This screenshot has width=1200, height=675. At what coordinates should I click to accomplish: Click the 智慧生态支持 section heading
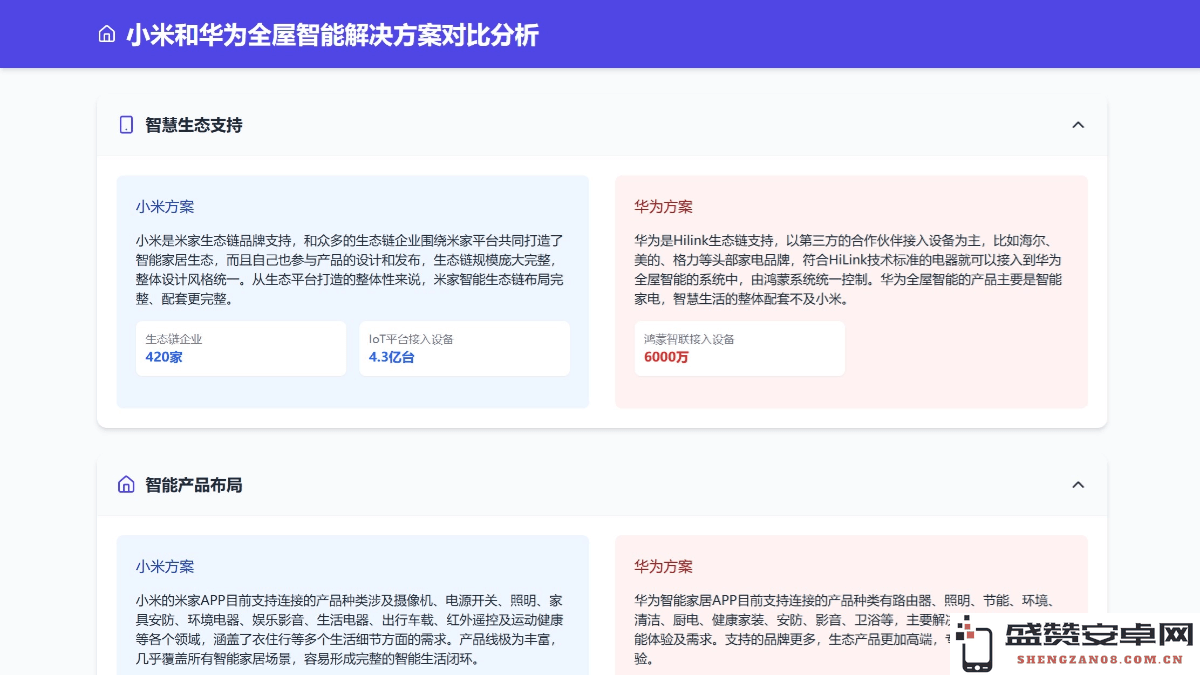pyautogui.click(x=194, y=125)
